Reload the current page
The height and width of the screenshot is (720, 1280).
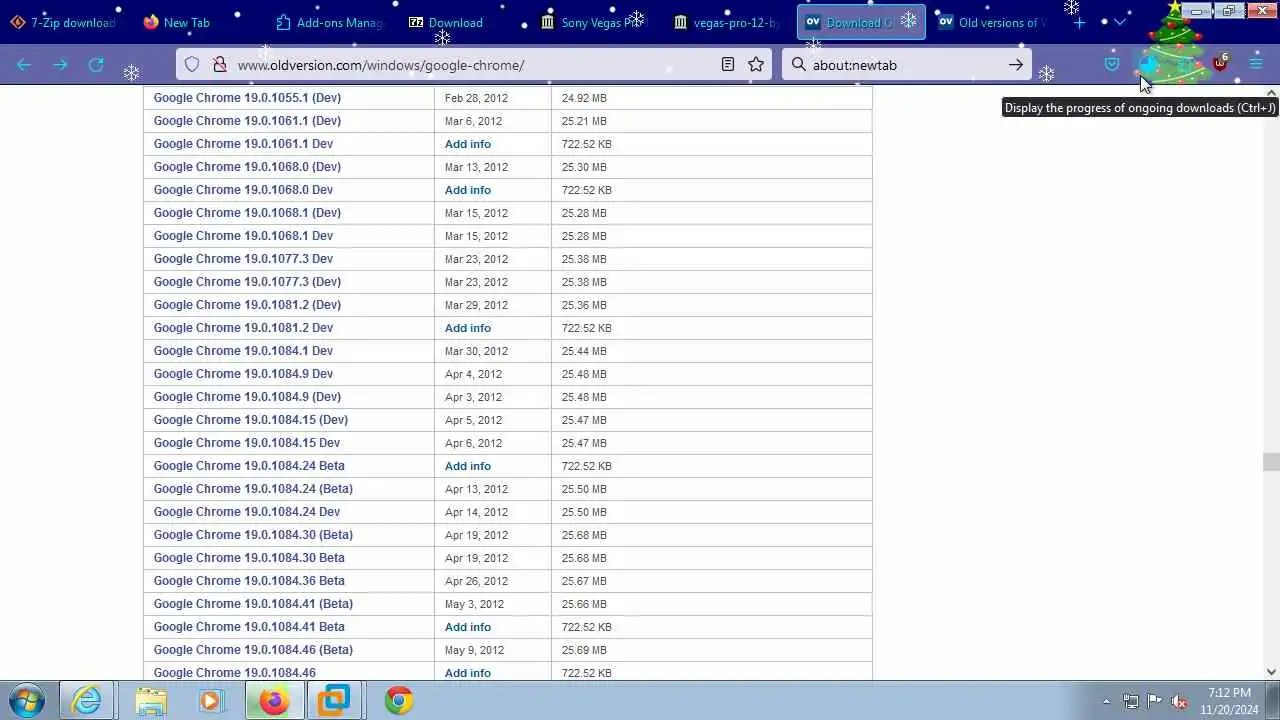(96, 65)
